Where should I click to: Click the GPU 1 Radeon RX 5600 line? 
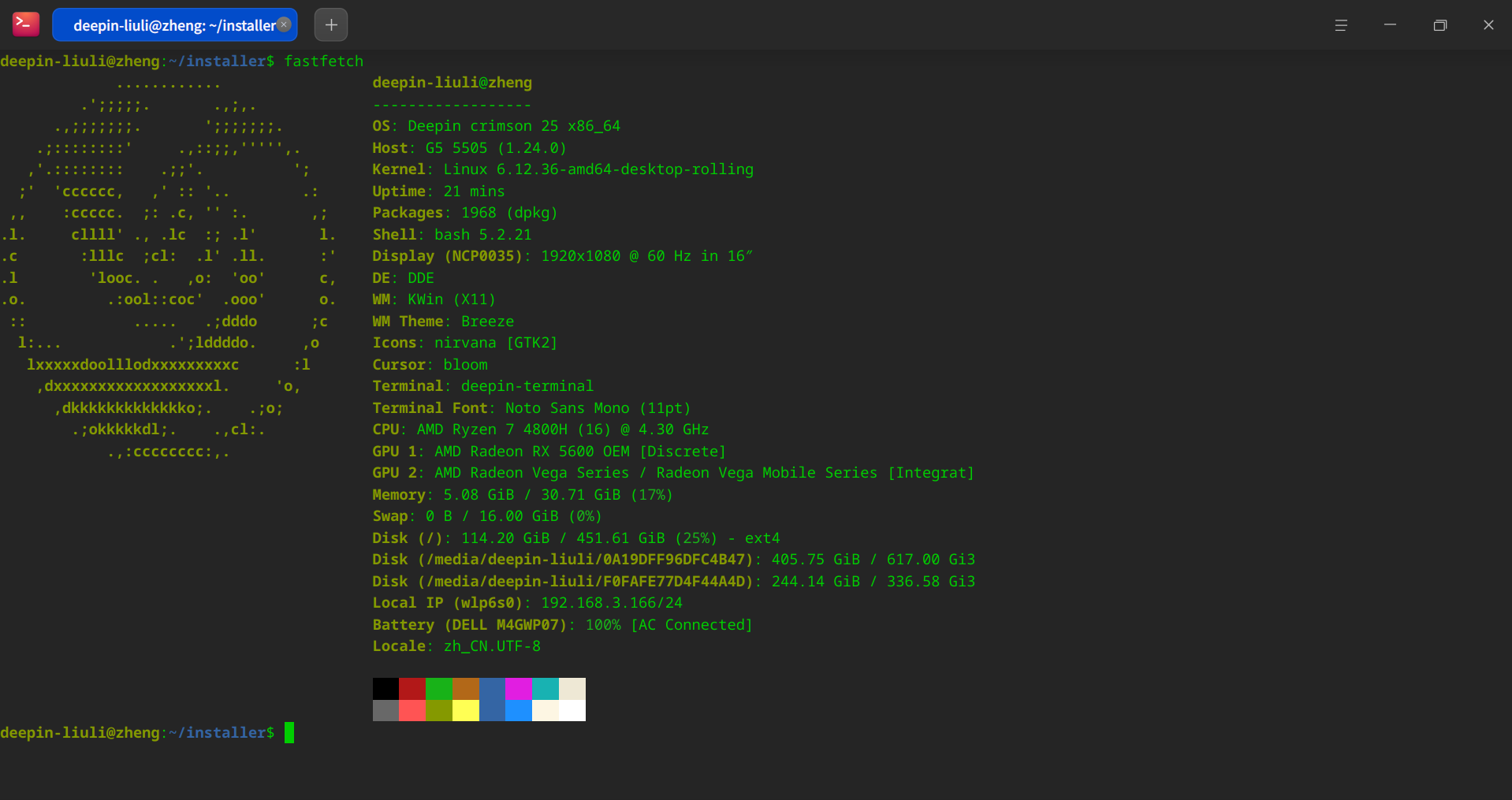pos(549,452)
